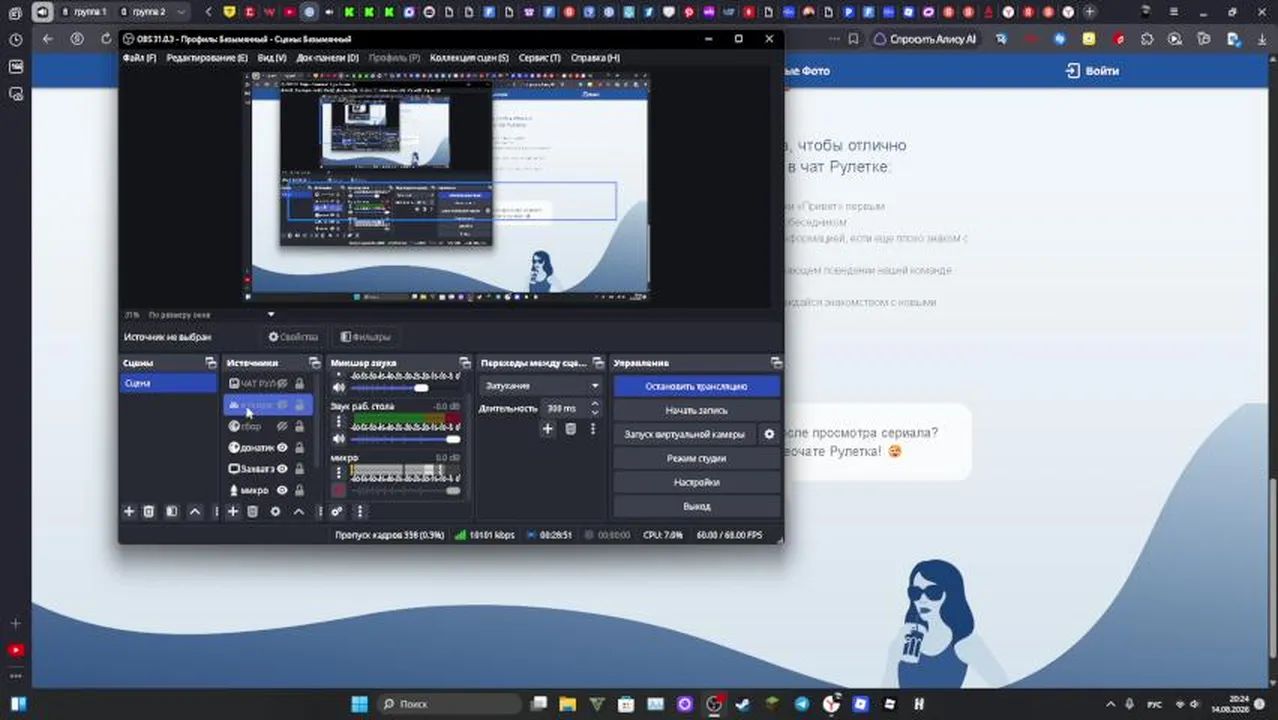Add a scene transition with plus icon
The width and height of the screenshot is (1278, 720).
pyautogui.click(x=547, y=429)
